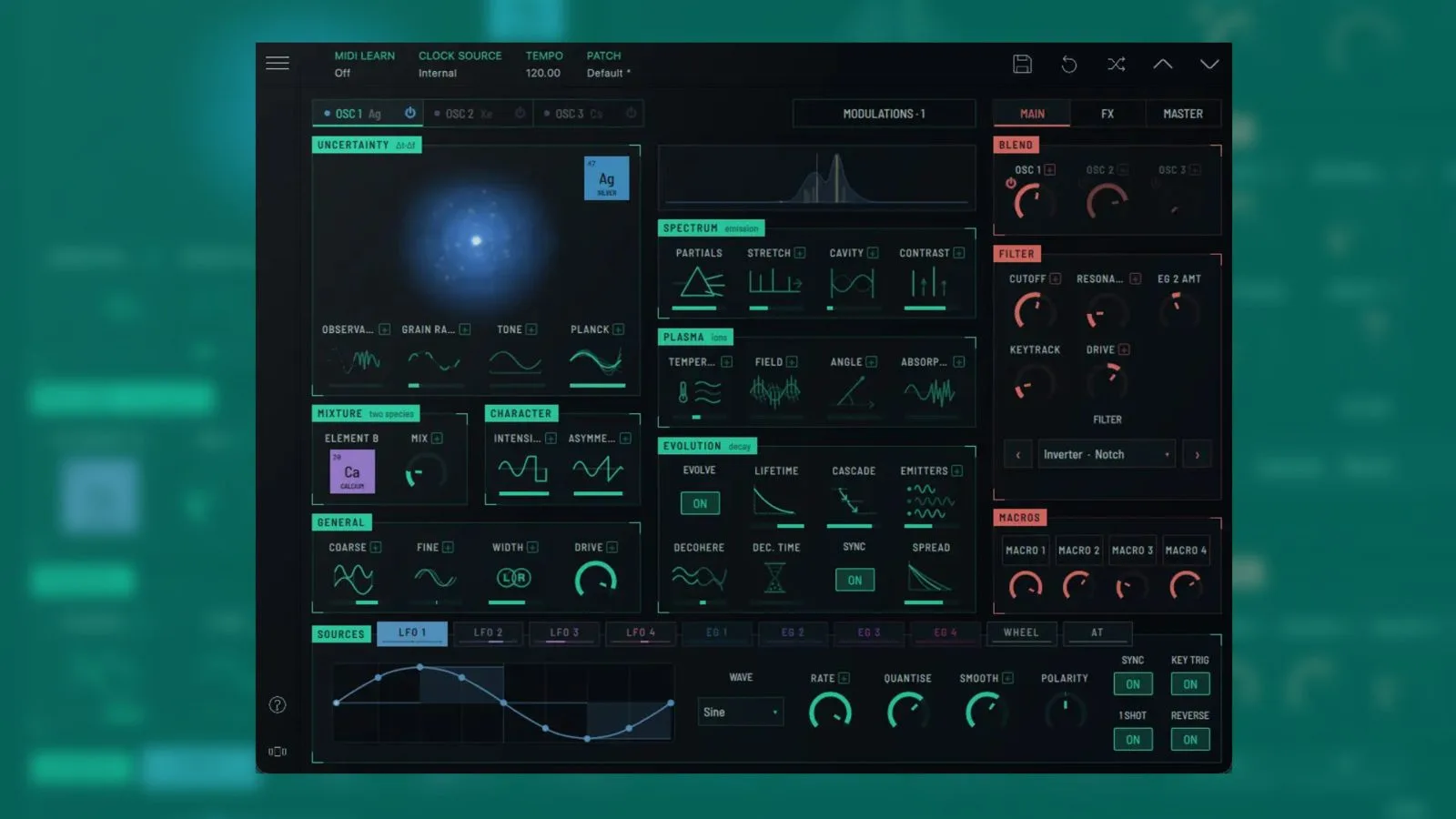Select the Ag Silver element tile
This screenshot has width=1456, height=819.
(x=606, y=178)
